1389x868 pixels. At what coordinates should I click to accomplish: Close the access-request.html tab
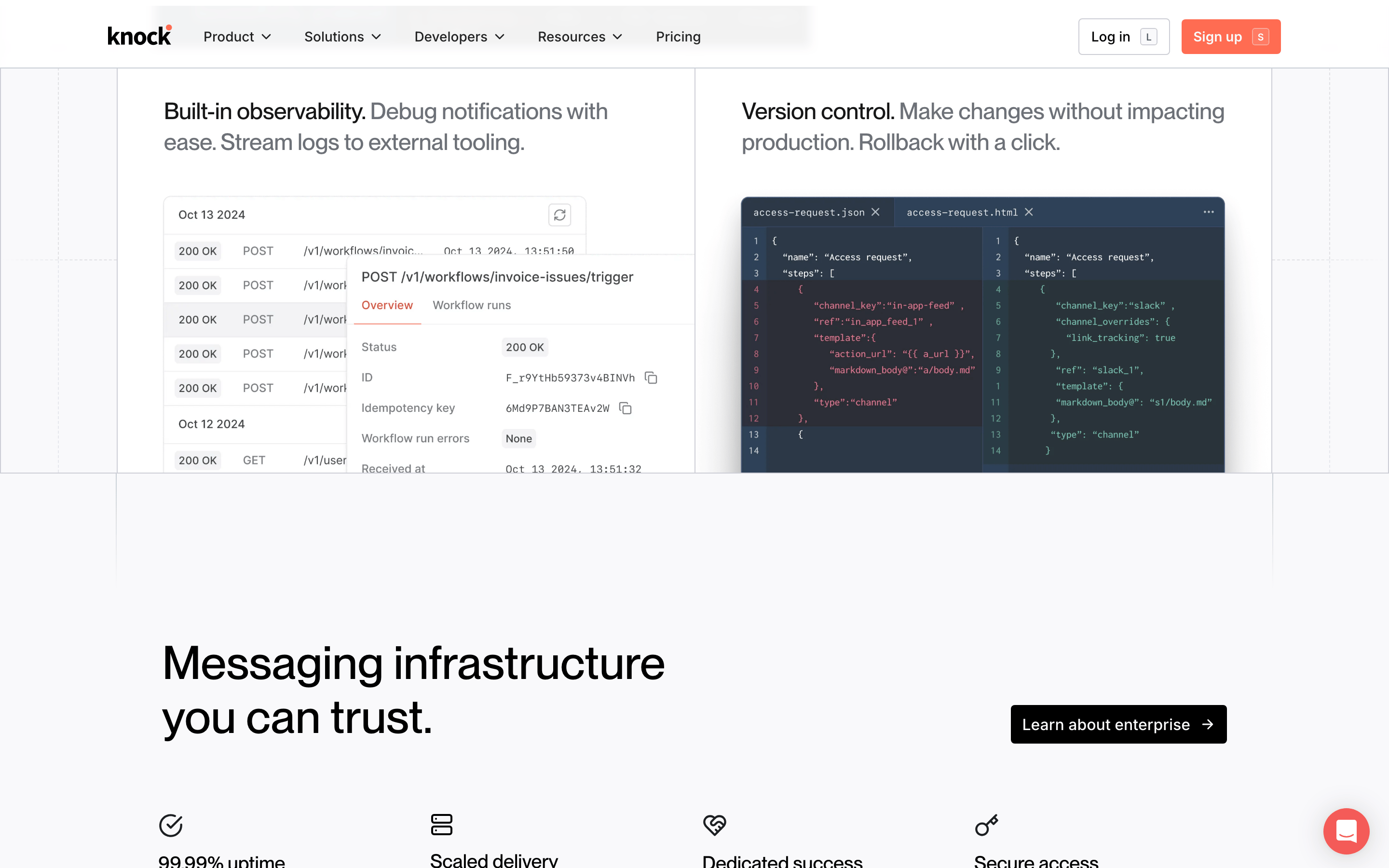tap(1029, 212)
